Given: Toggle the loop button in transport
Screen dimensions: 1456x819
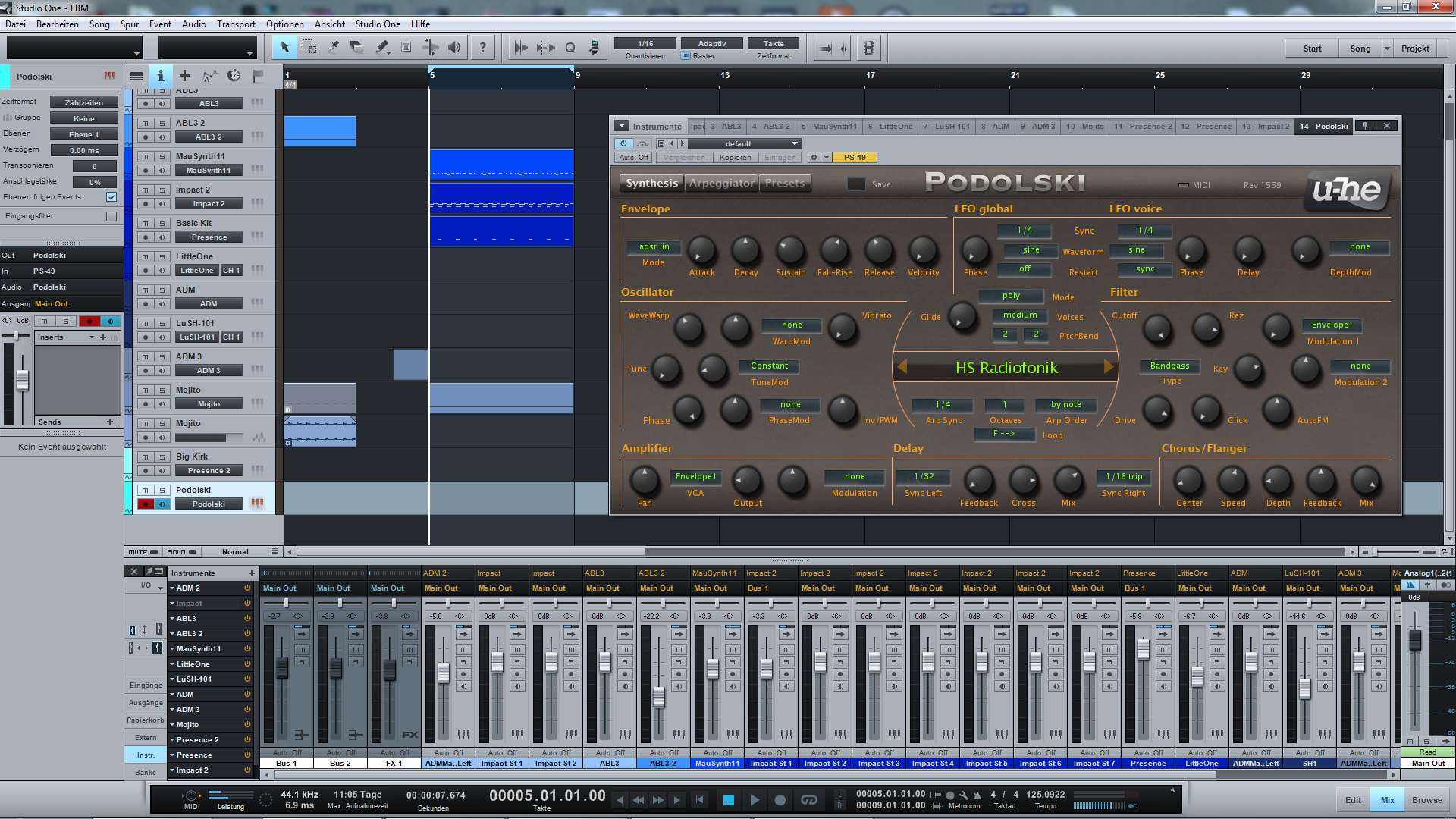Looking at the screenshot, I should pyautogui.click(x=808, y=799).
